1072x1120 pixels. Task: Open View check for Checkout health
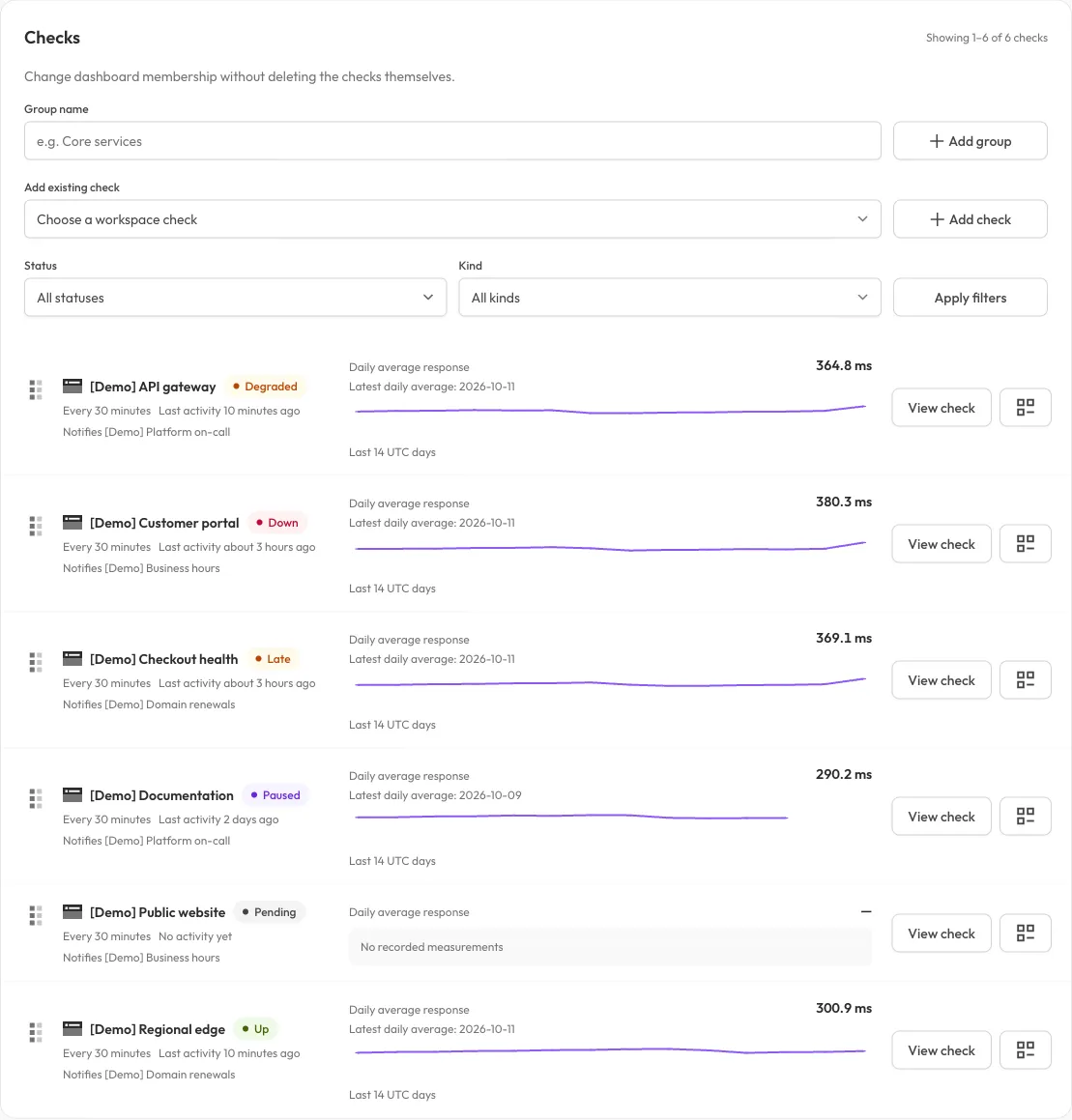click(942, 680)
